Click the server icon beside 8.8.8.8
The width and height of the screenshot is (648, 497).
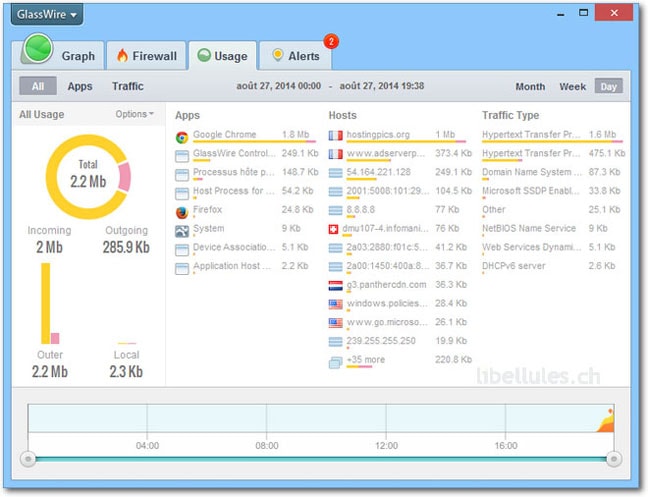[336, 211]
